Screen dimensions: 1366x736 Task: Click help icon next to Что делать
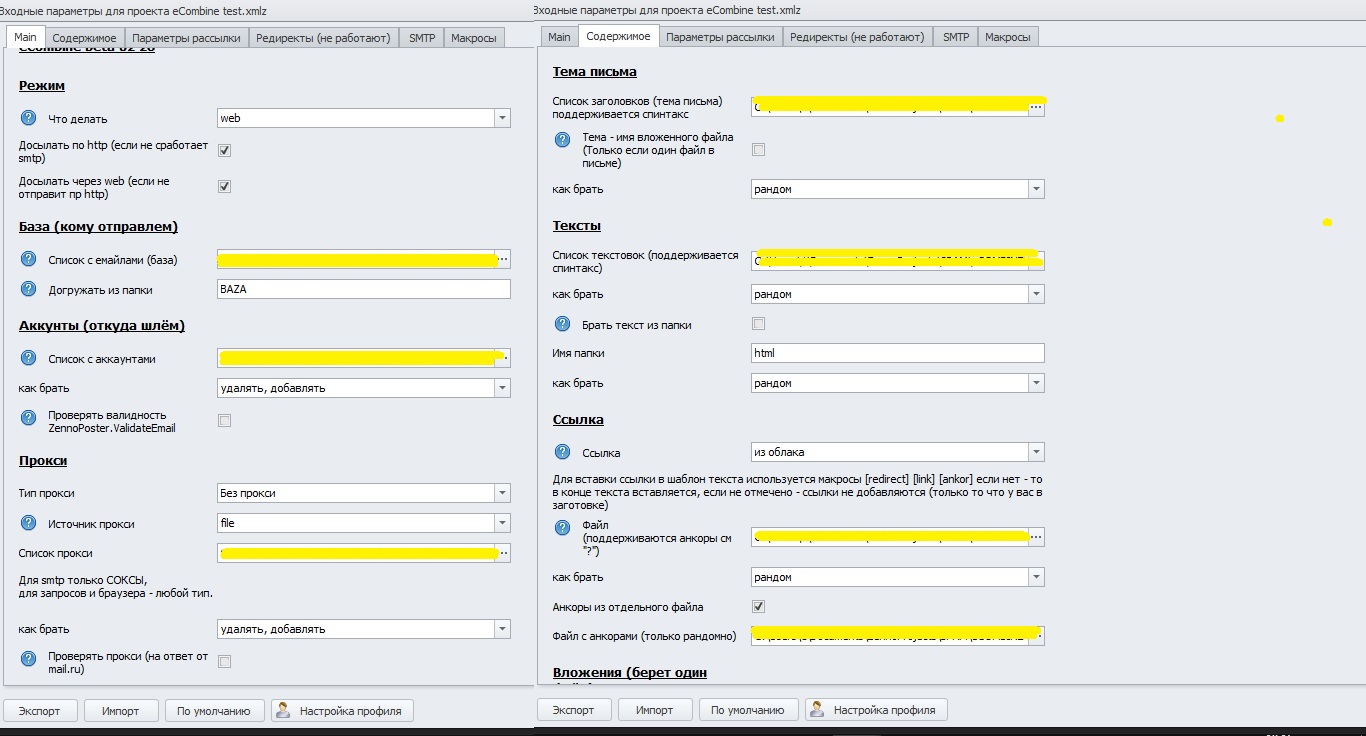click(x=28, y=118)
